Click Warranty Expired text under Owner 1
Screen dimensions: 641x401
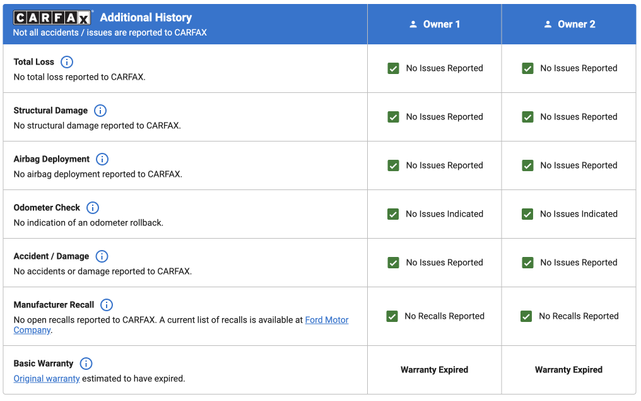point(434,370)
